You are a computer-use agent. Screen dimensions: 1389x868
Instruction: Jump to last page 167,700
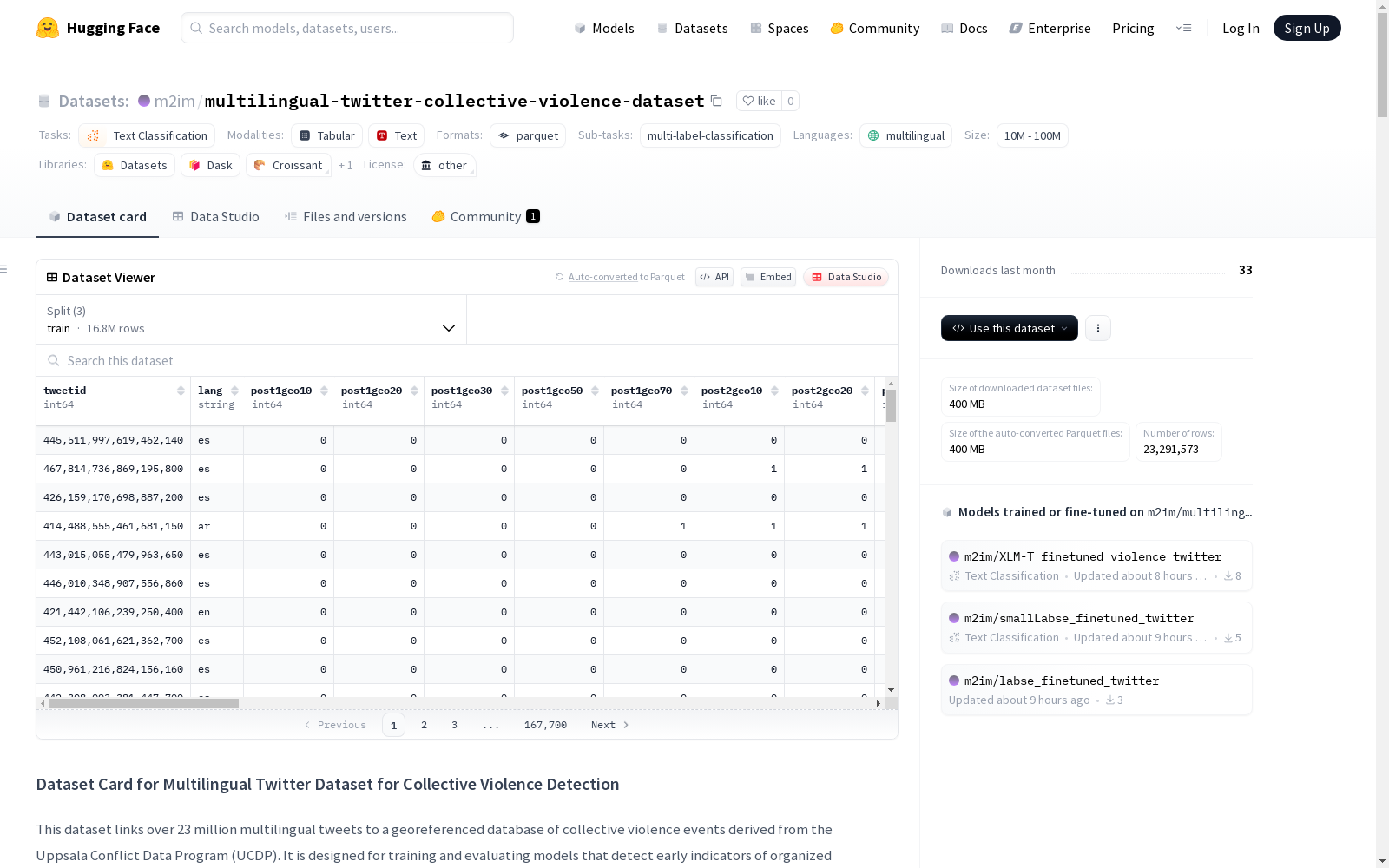point(545,725)
